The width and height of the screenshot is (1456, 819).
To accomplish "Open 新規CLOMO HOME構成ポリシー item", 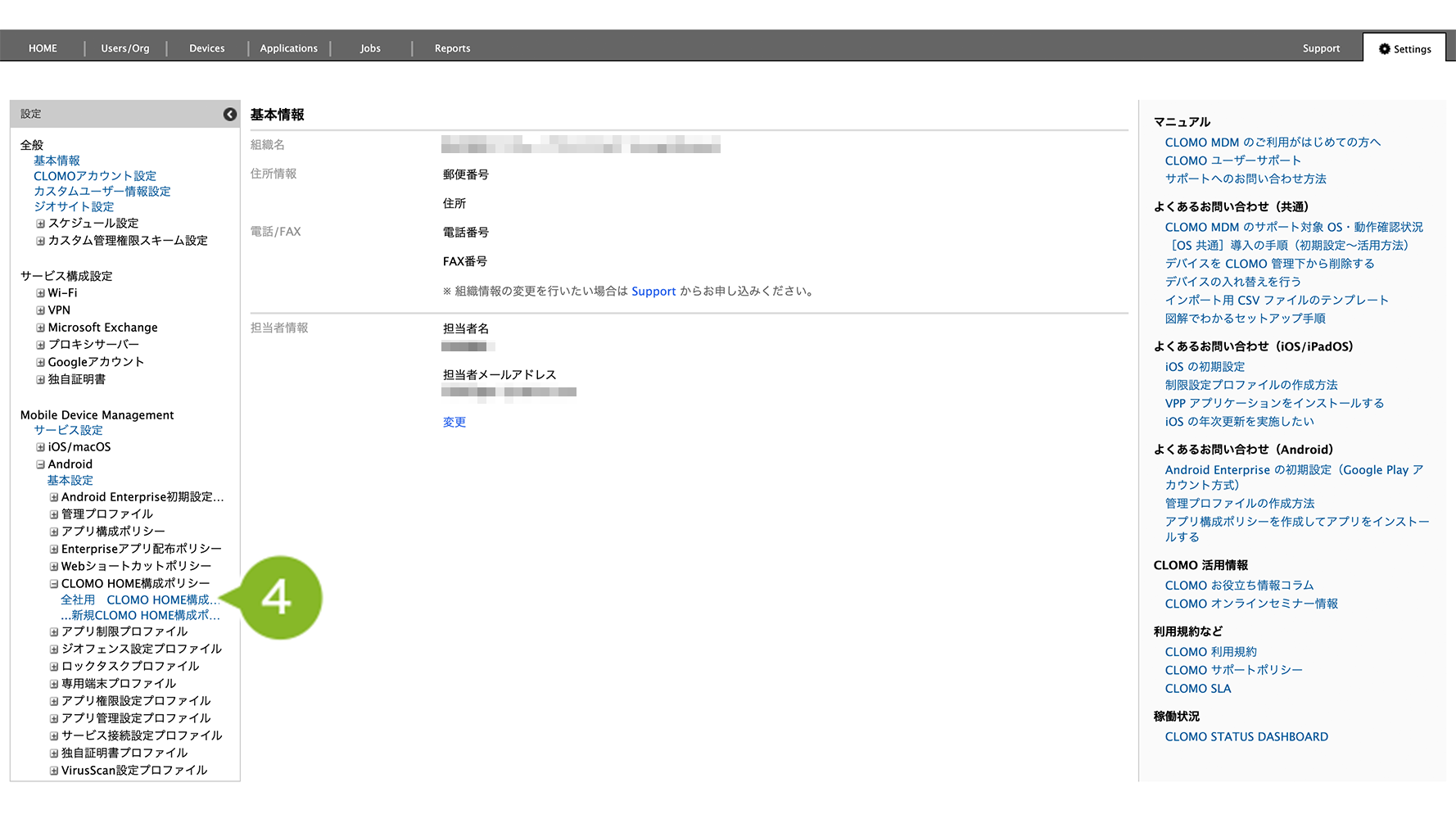I will (140, 616).
